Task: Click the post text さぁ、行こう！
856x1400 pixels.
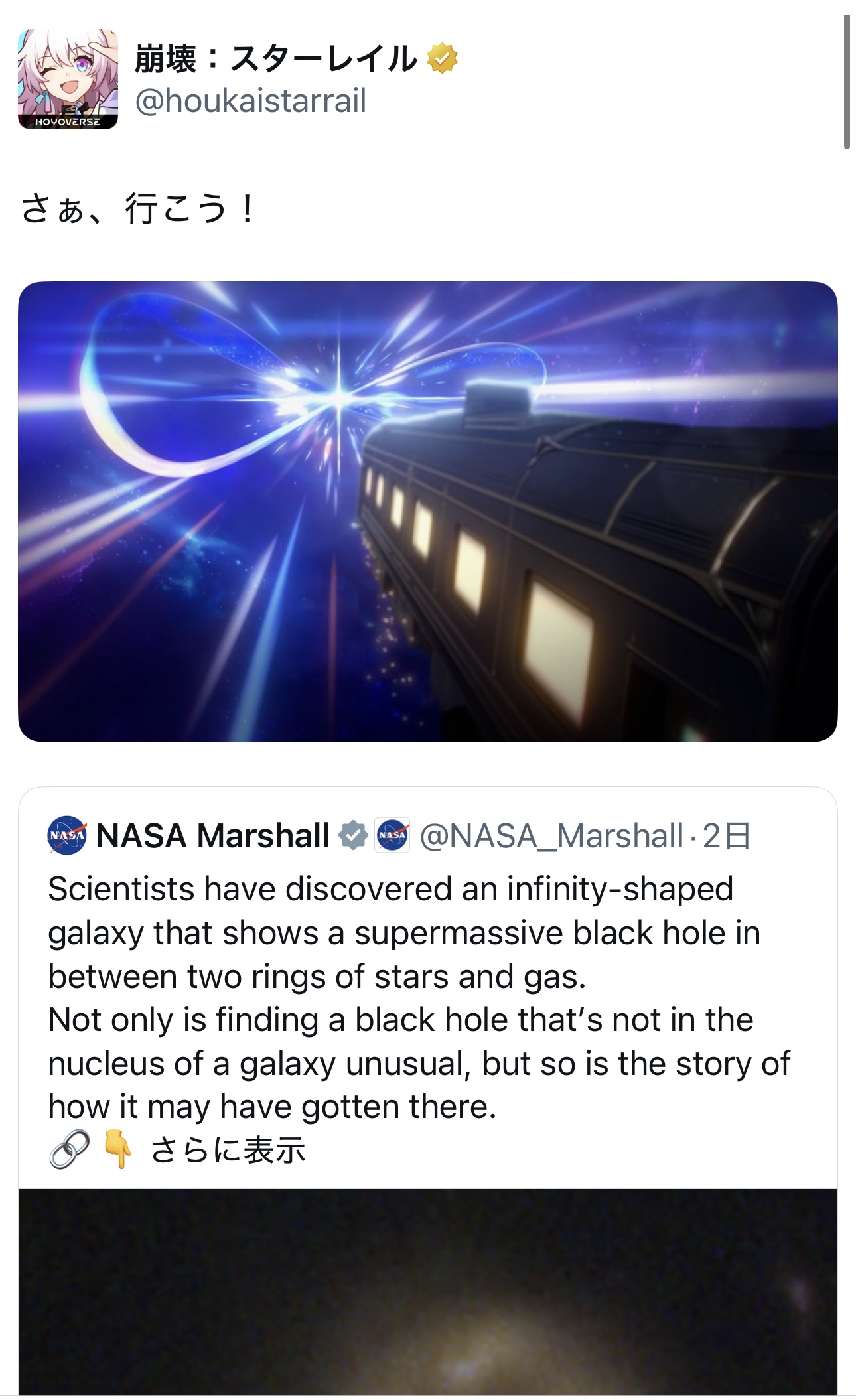Action: click(x=138, y=209)
